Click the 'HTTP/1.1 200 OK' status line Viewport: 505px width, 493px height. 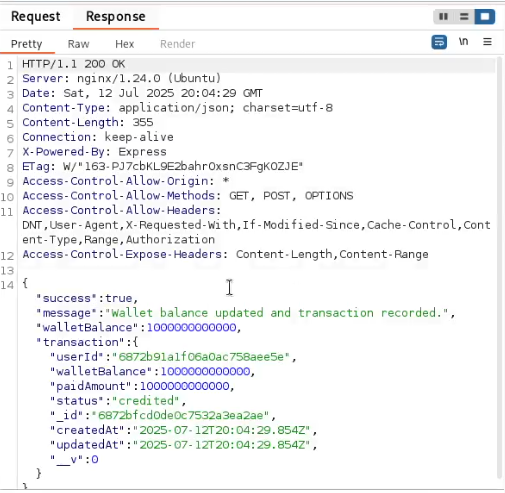coord(74,64)
